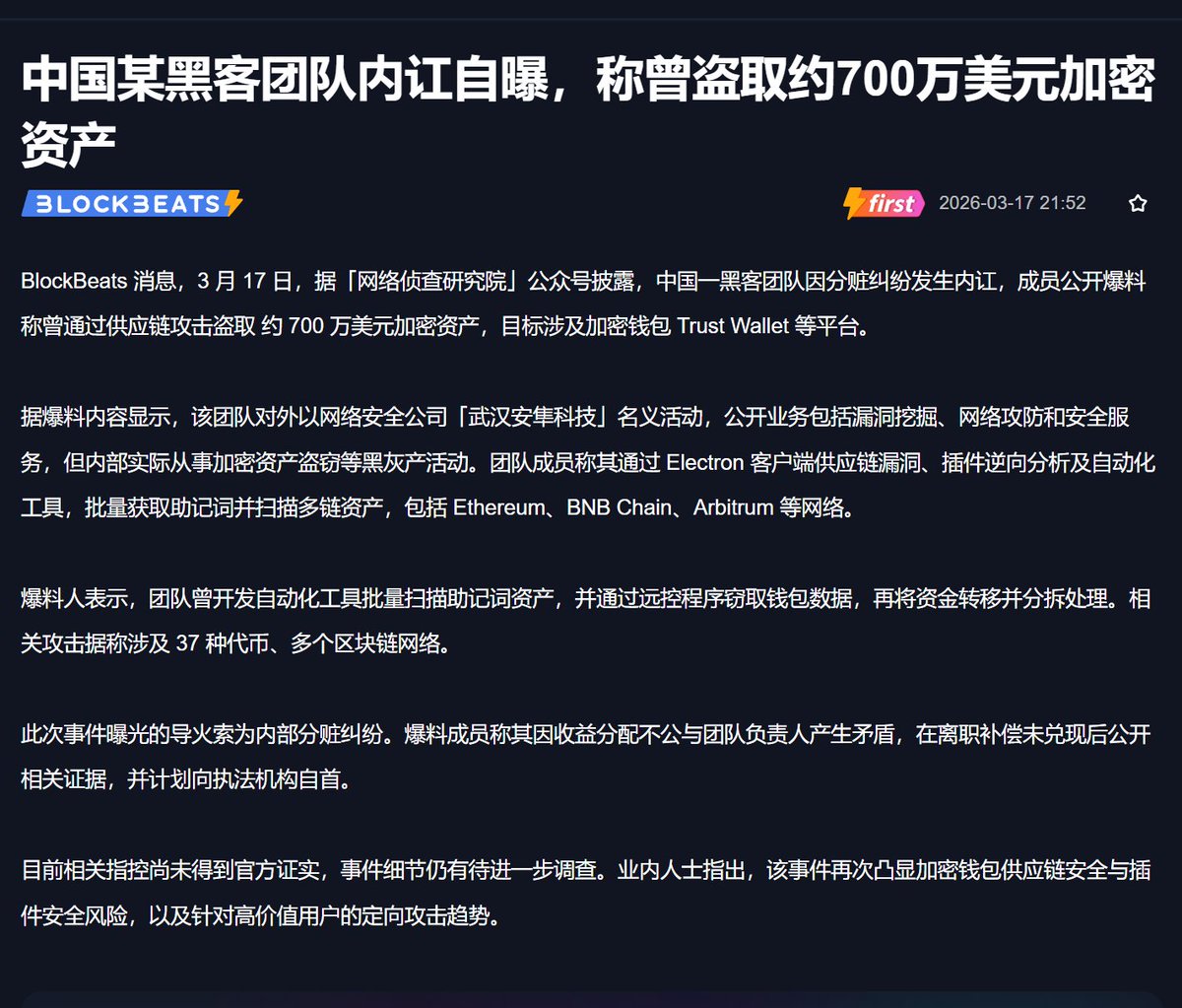Screen dimensions: 1182x1008
Task: Click the word 'Electron' in paragraph
Action: 704,462
